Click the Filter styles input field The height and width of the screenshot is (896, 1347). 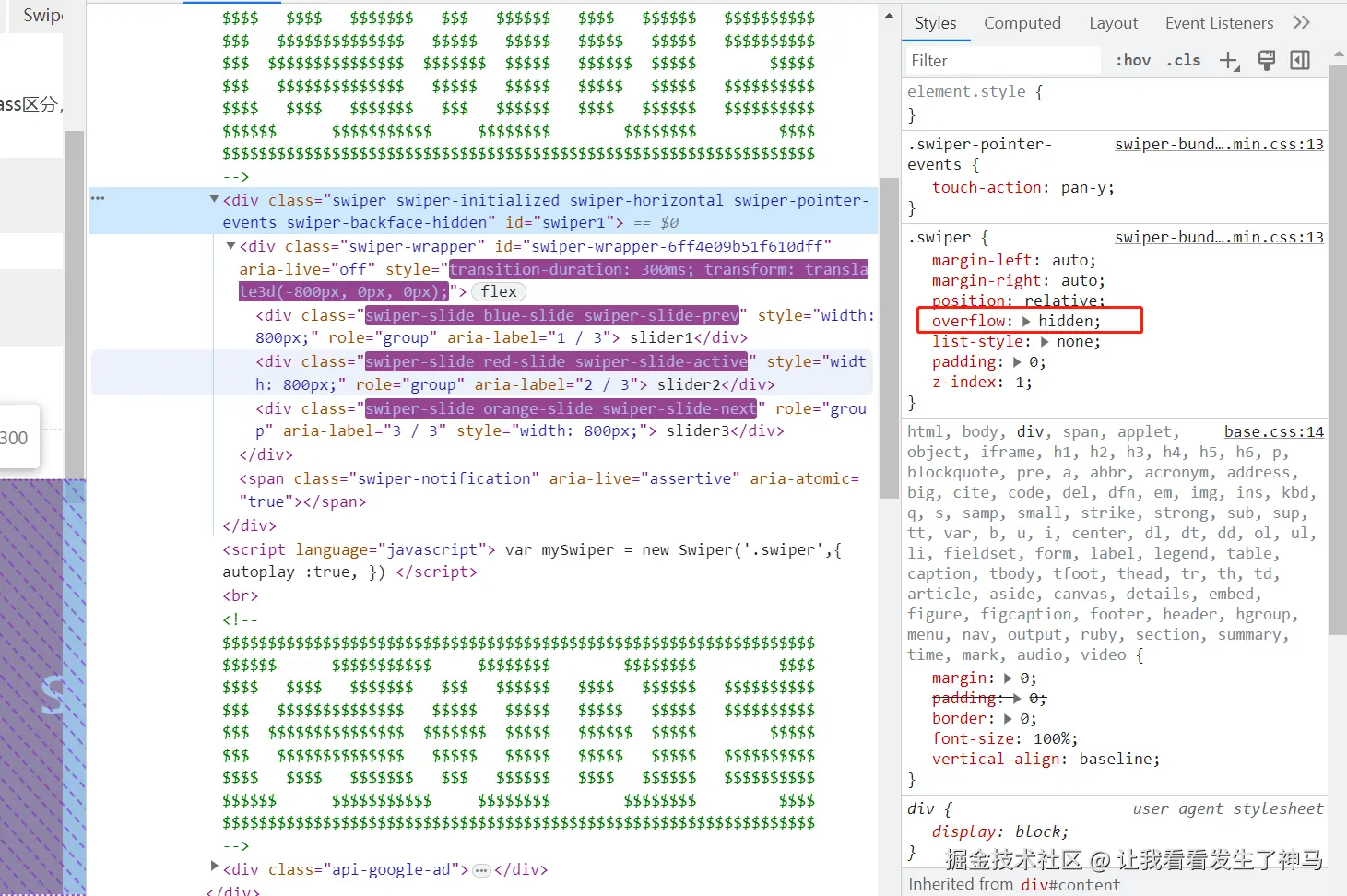1003,61
